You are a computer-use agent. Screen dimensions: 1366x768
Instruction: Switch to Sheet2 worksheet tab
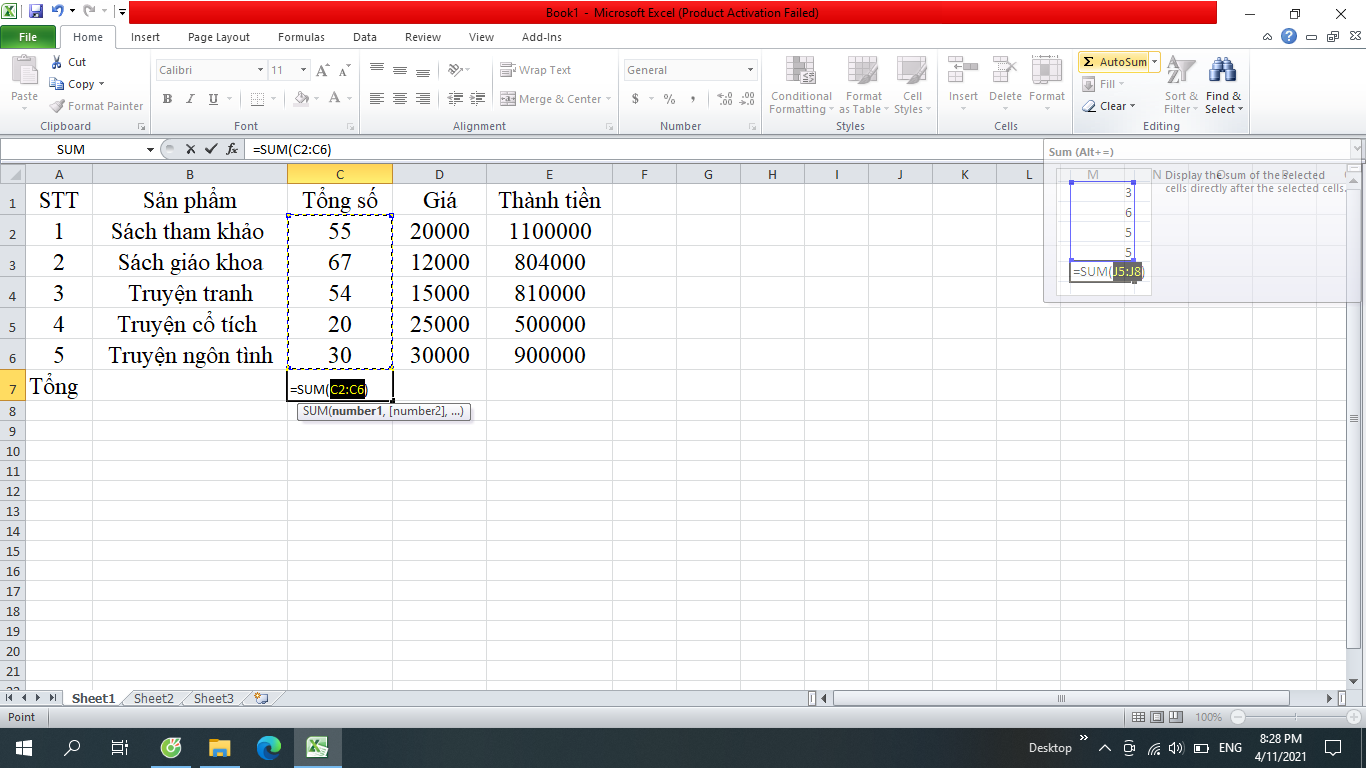click(x=154, y=699)
